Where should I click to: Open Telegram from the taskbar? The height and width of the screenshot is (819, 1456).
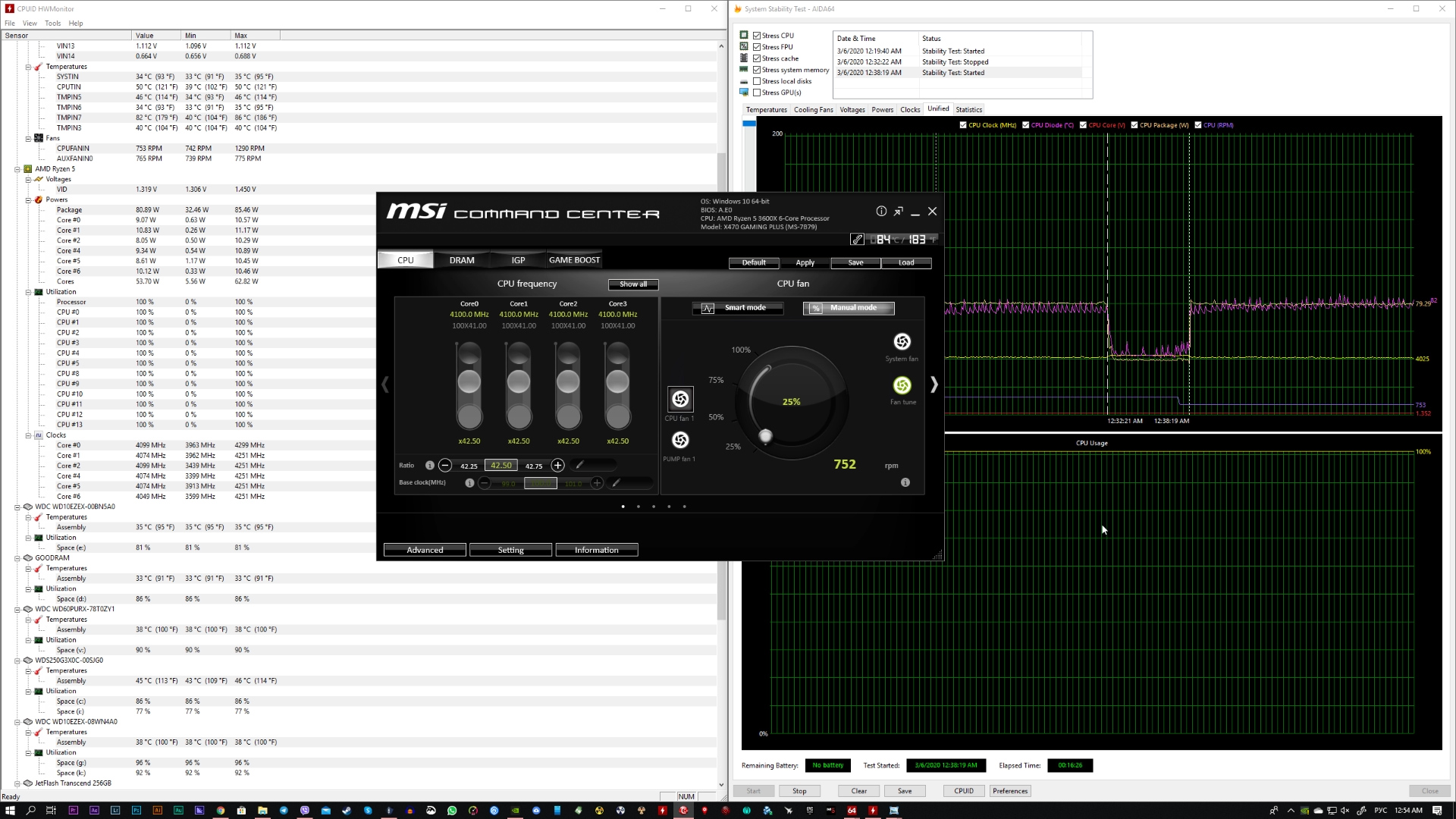(x=284, y=810)
